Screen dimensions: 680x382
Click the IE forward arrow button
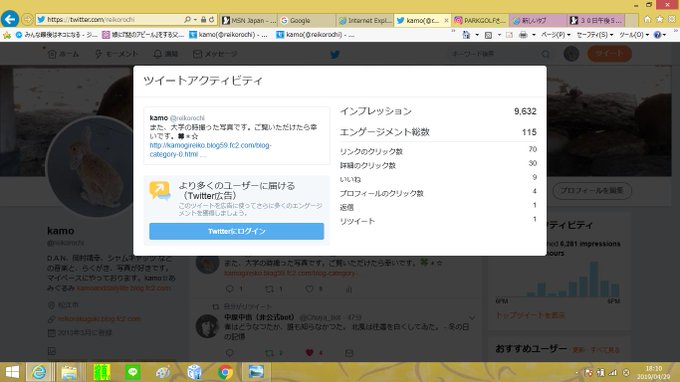27,20
